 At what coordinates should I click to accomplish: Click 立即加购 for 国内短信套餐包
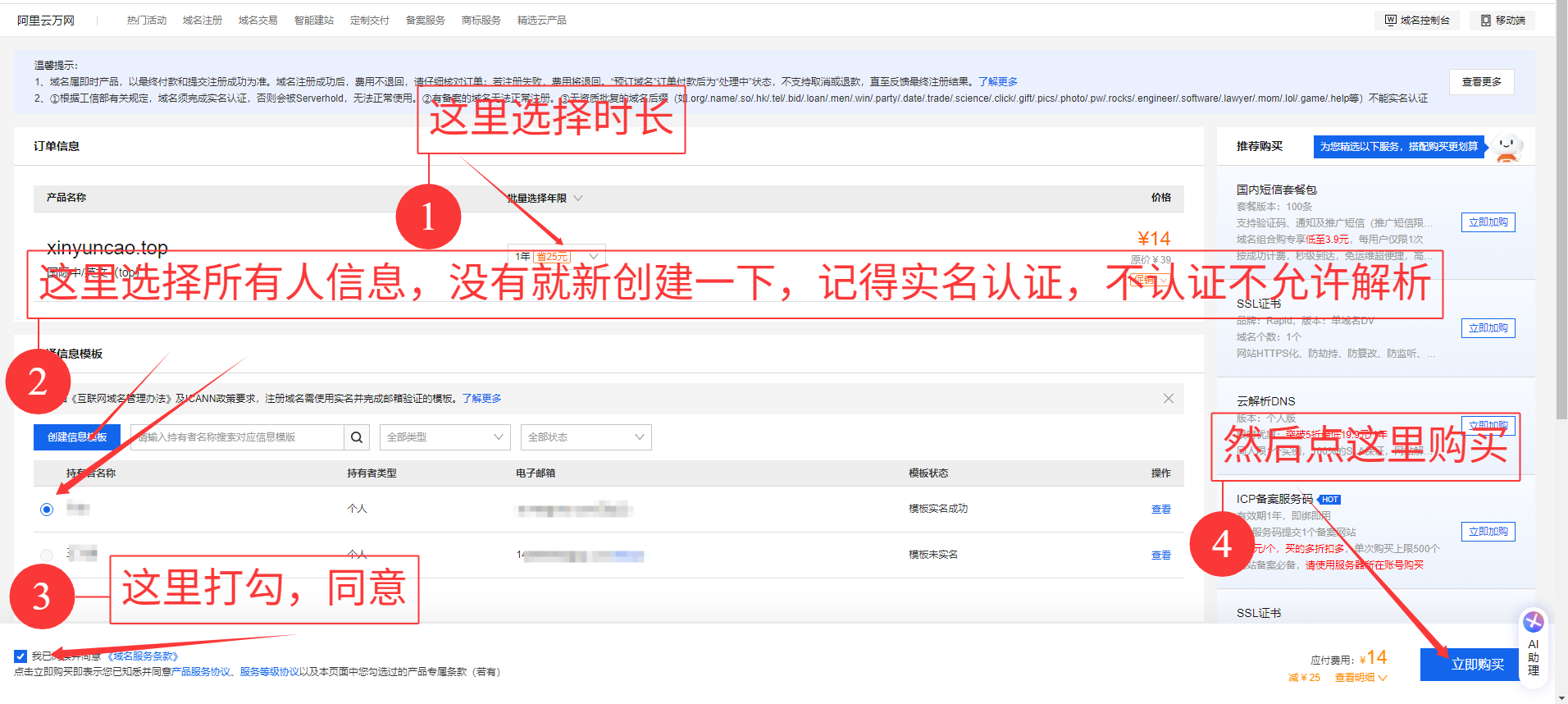point(1488,222)
